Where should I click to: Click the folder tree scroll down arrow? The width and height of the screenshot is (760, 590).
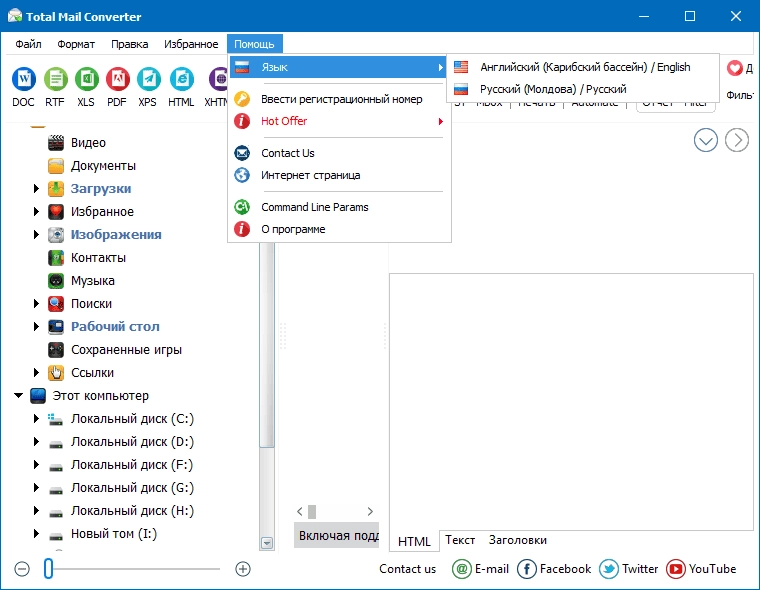click(267, 543)
